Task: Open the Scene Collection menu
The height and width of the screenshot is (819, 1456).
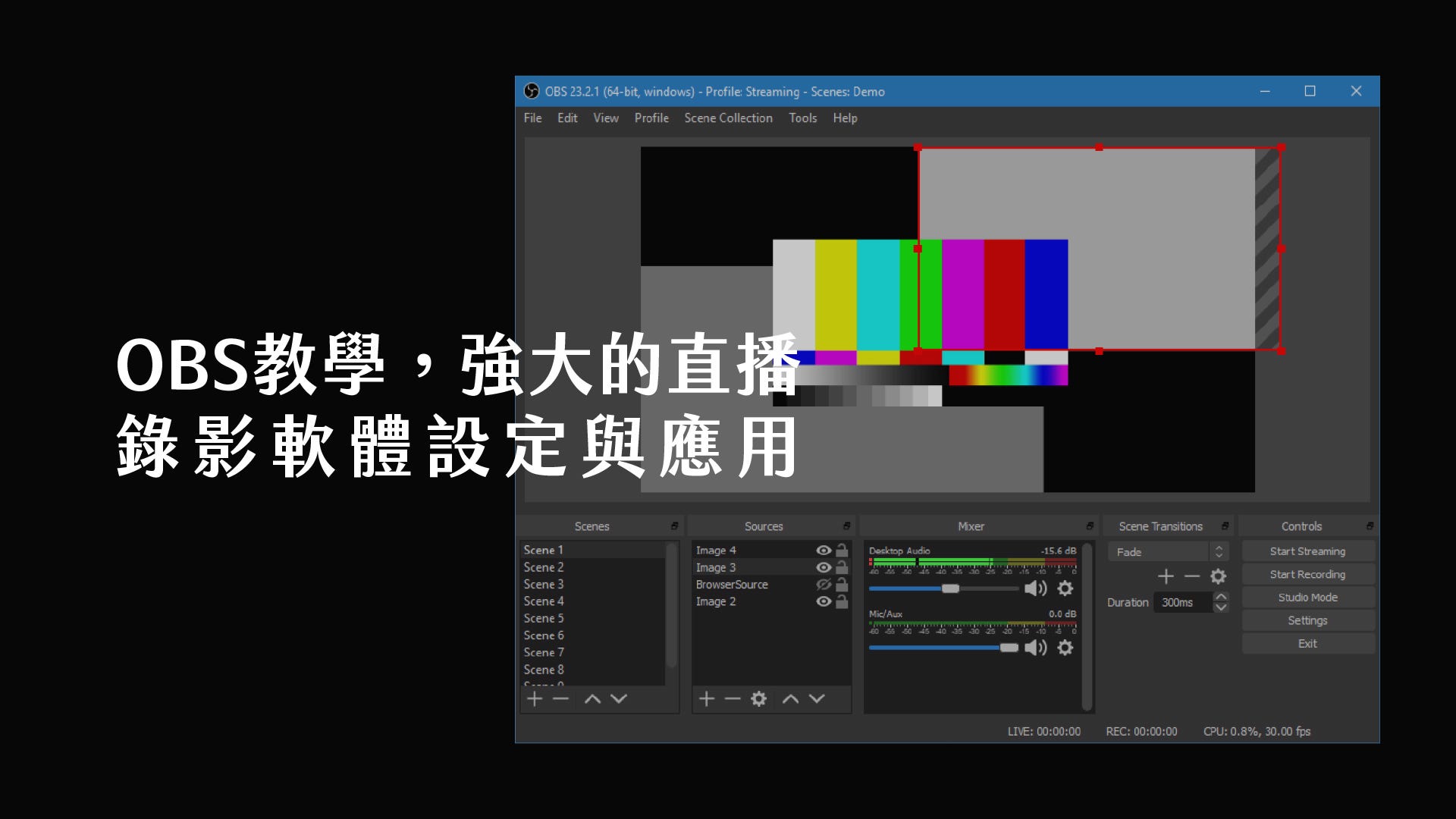Action: pos(728,118)
